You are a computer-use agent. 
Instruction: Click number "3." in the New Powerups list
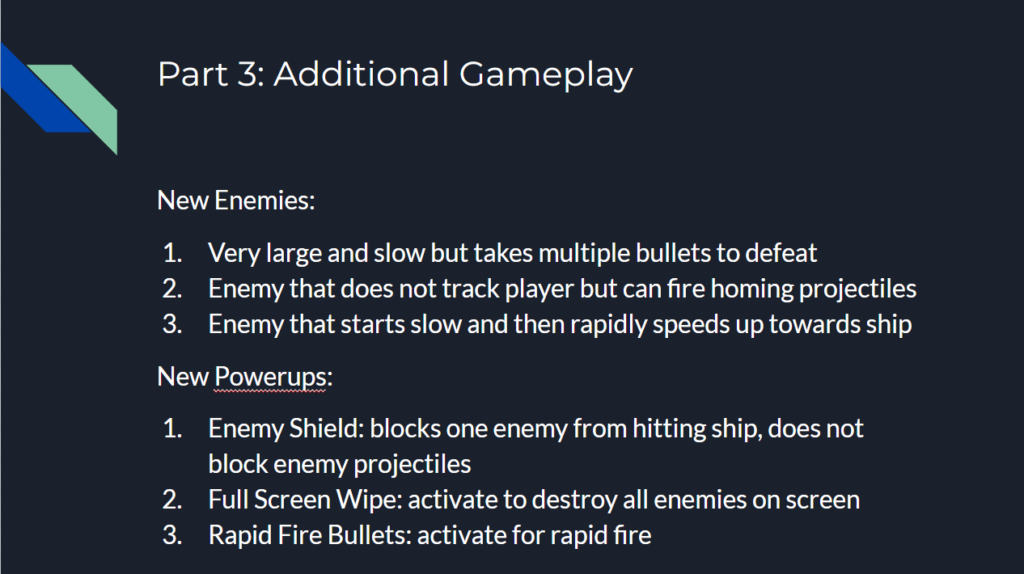pyautogui.click(x=174, y=535)
